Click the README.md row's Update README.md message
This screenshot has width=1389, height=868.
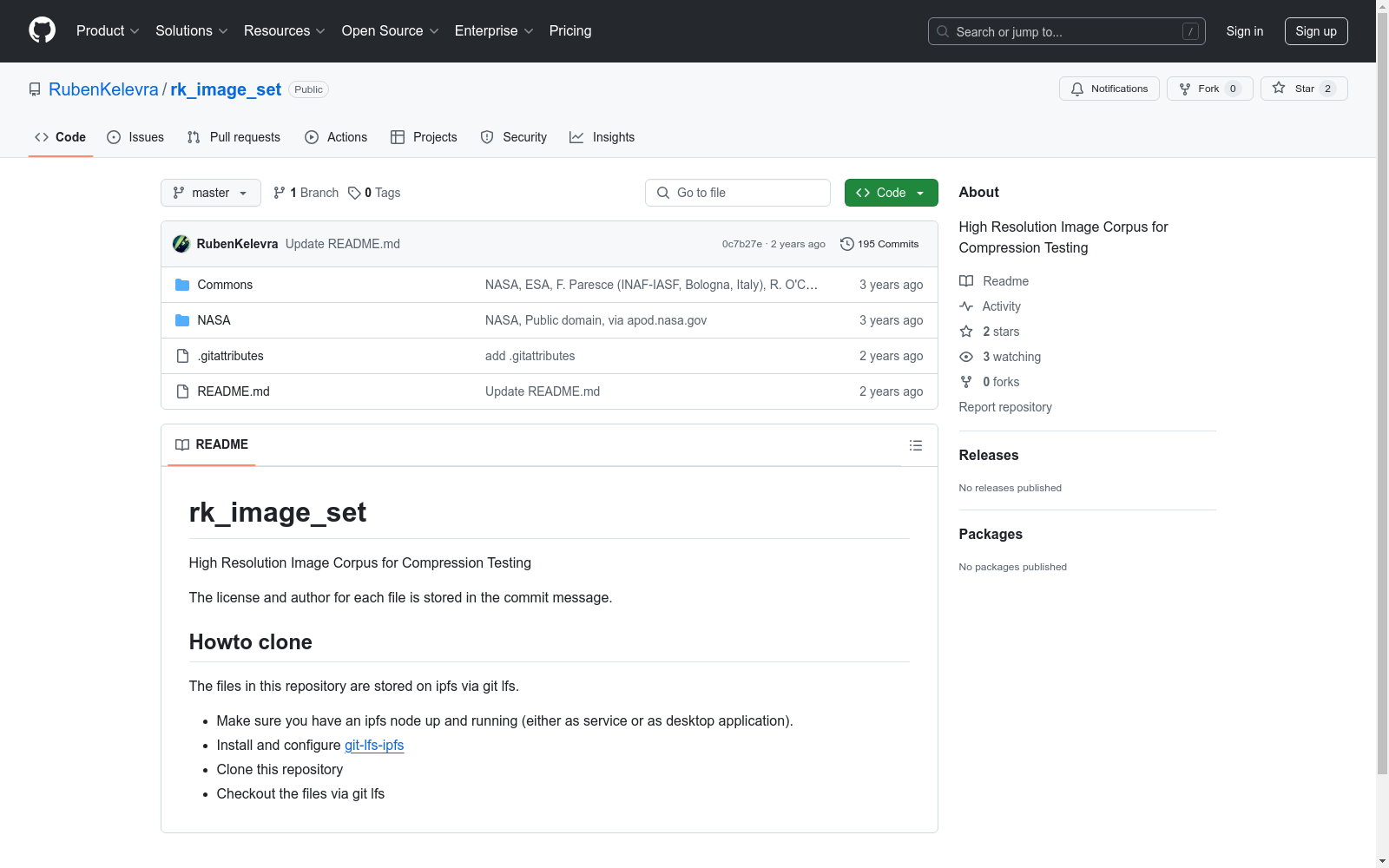[543, 391]
